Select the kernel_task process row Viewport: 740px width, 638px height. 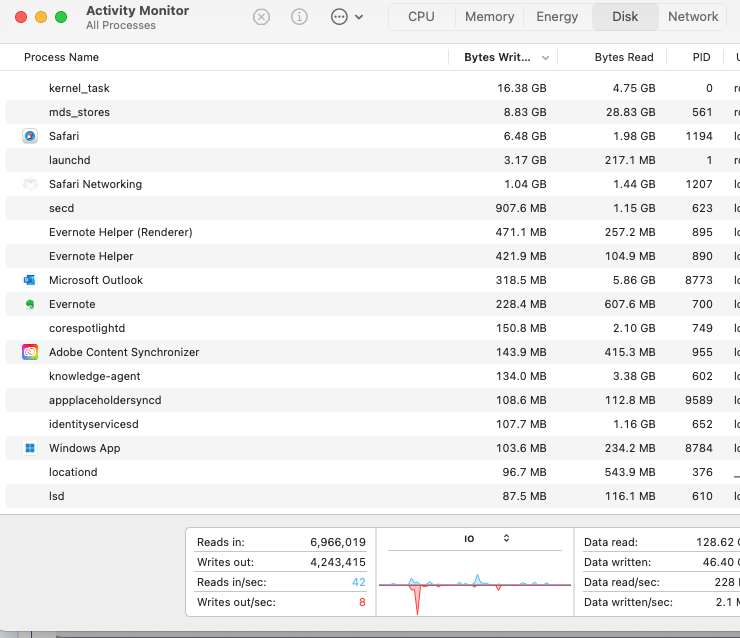coord(370,88)
